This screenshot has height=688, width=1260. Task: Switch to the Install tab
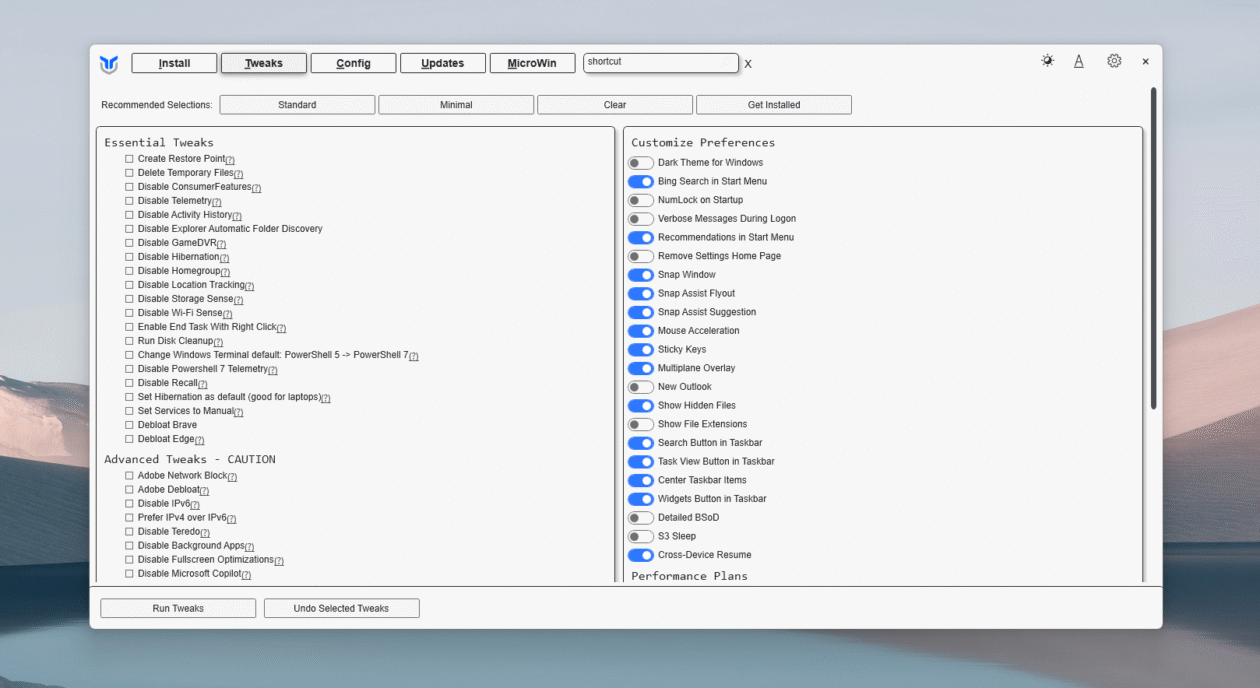(174, 63)
